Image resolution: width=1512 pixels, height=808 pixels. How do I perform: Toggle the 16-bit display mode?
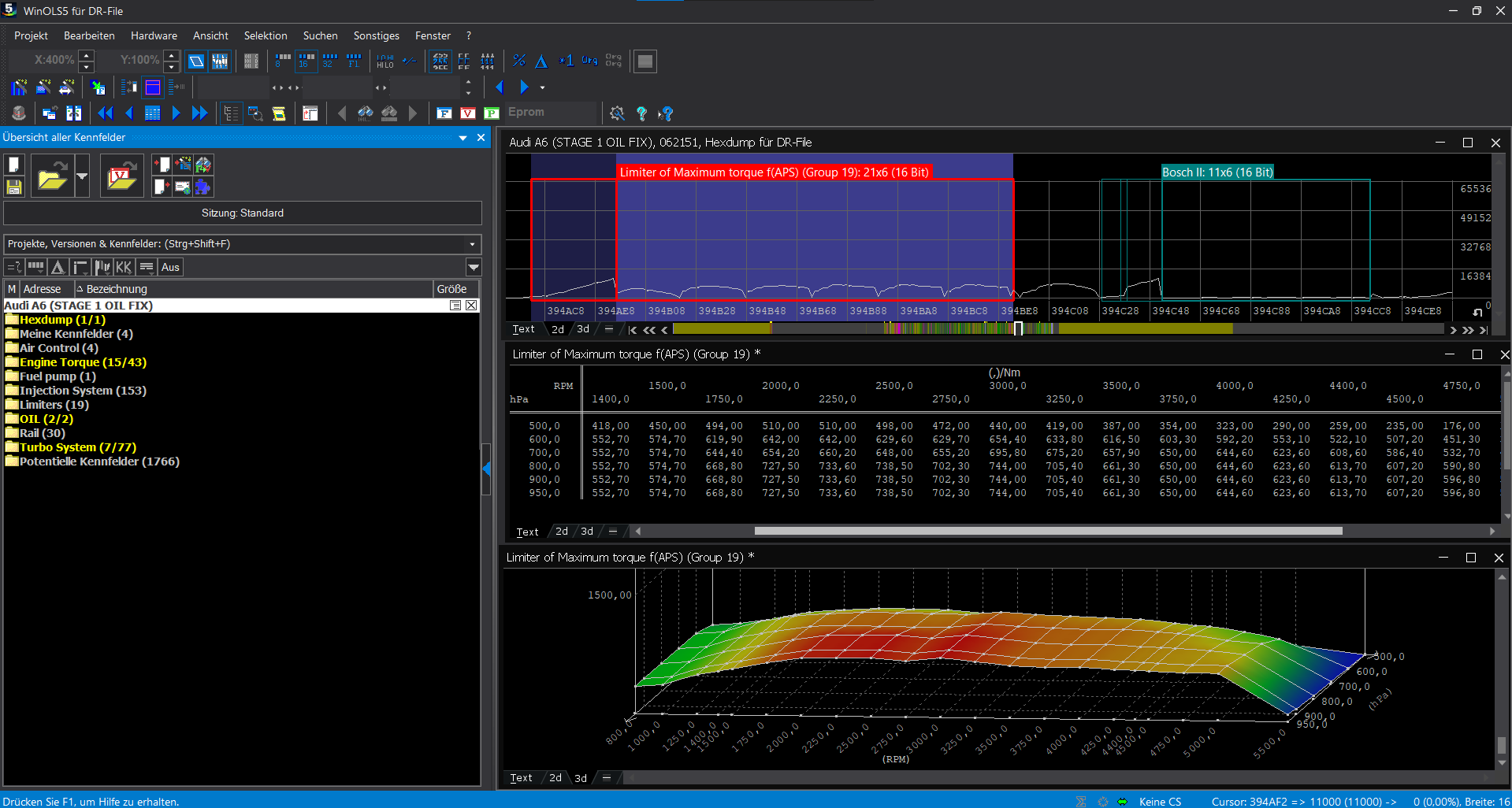[306, 61]
